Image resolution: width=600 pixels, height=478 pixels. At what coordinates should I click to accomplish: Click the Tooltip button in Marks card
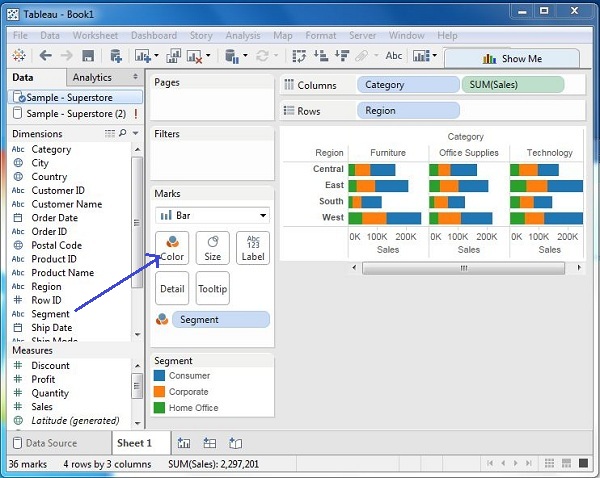click(x=212, y=289)
